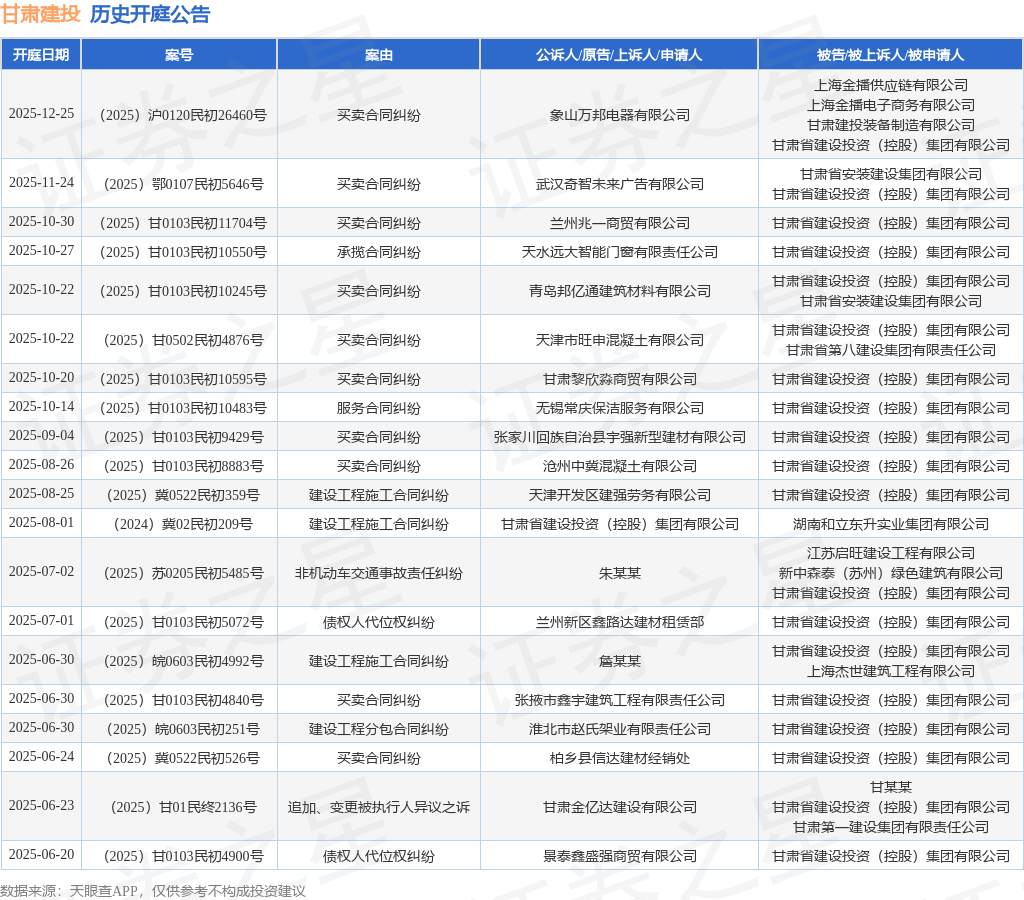The height and width of the screenshot is (900, 1024).
Task: Click the 历史开庭公告 heading
Action: coord(150,14)
